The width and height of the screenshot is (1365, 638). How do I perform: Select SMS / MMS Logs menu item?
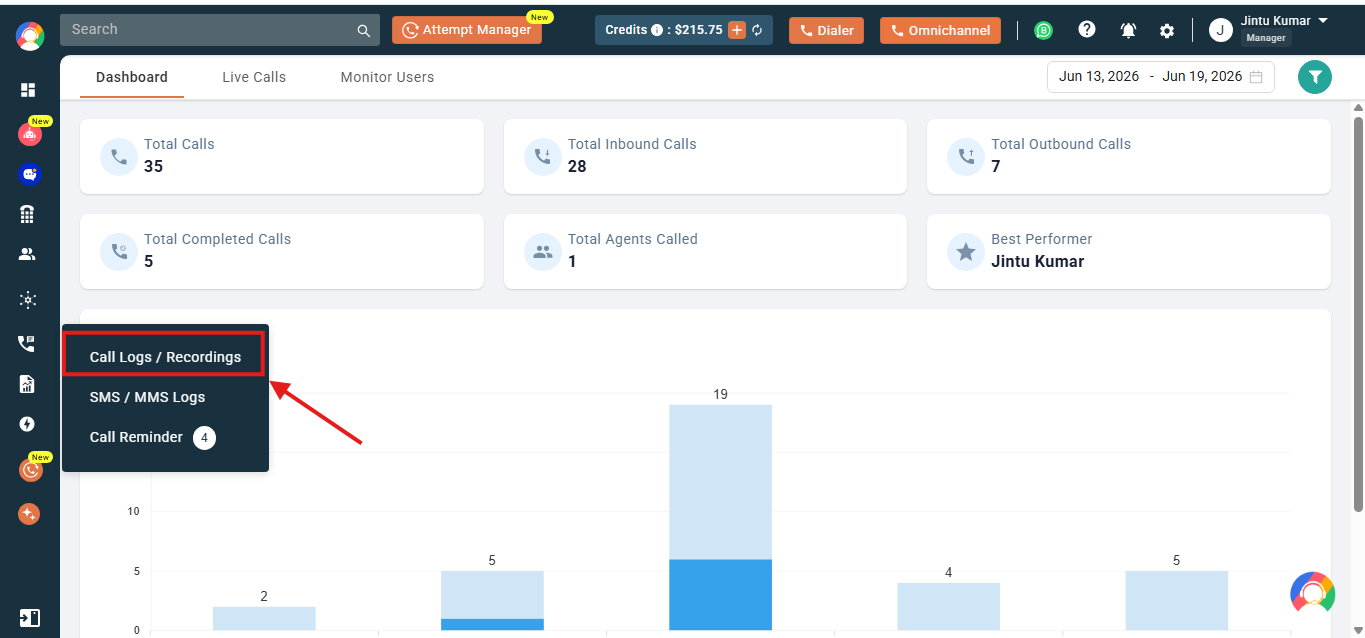point(147,397)
